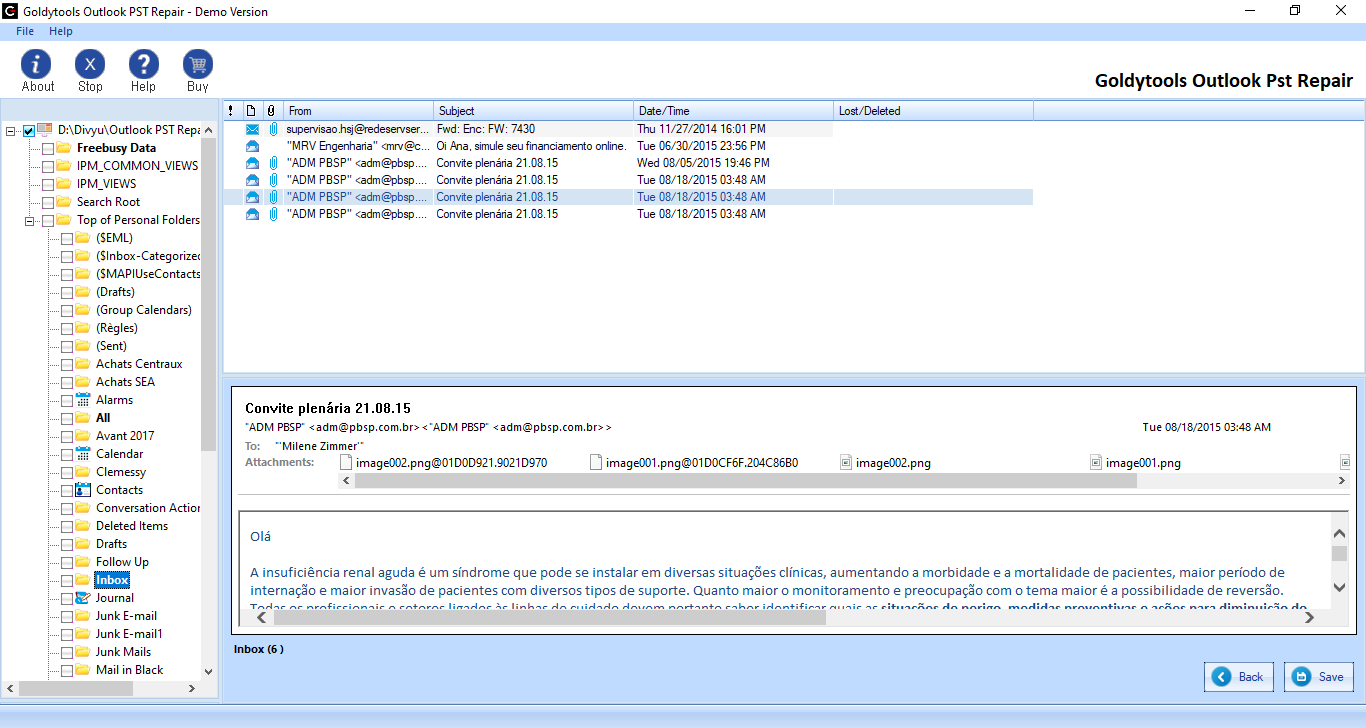1366x728 pixels.
Task: Select the Achats SEA folder
Action: point(125,382)
